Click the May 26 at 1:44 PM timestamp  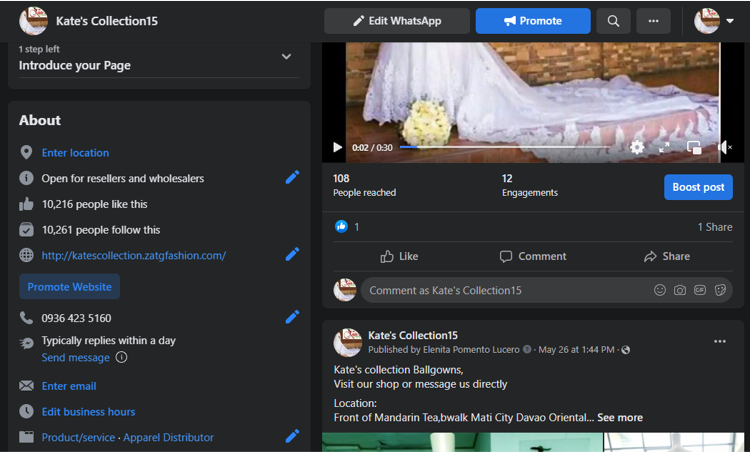(x=576, y=350)
